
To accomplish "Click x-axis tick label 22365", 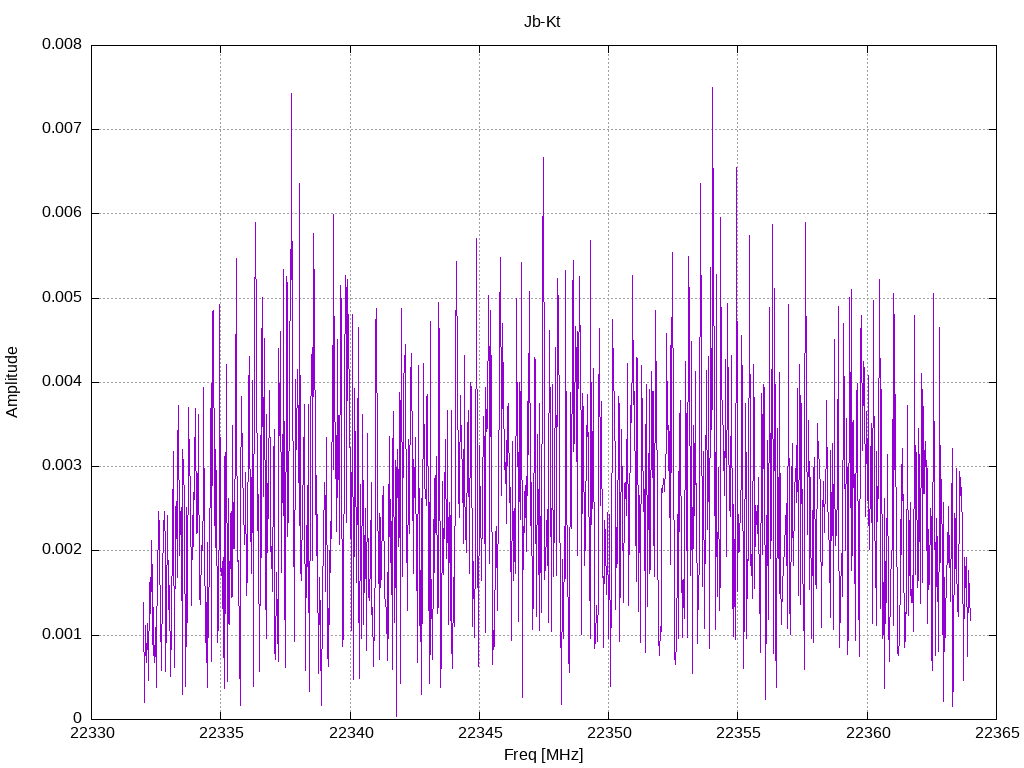I will tap(997, 733).
